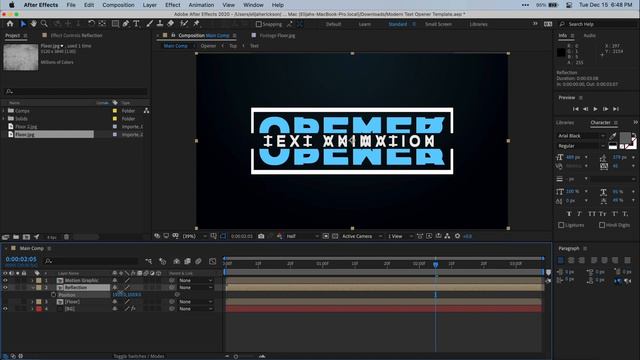Open the Composition menu
This screenshot has width=640, height=360.
tap(118, 5)
